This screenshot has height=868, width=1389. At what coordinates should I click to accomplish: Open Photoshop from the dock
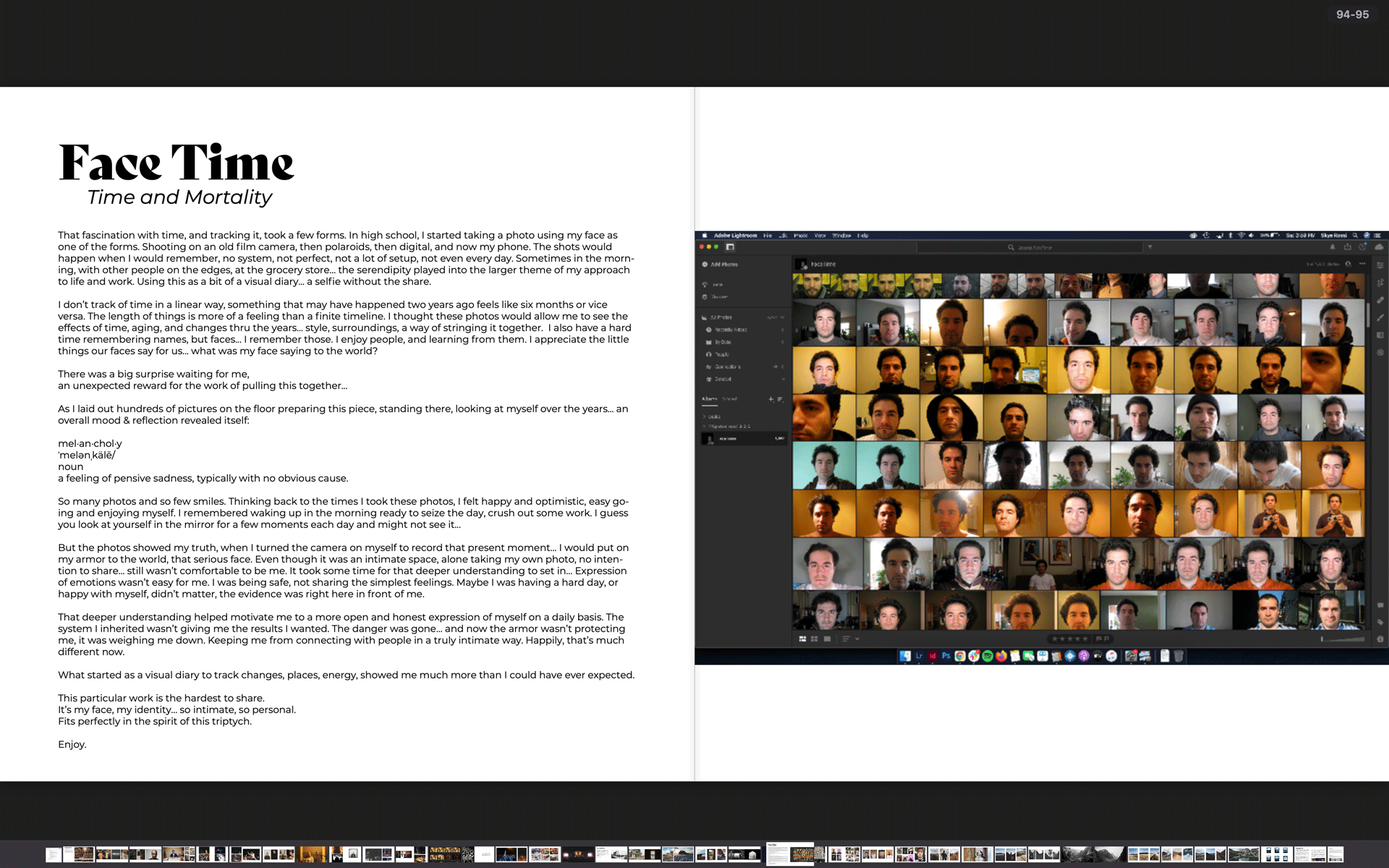(946, 656)
